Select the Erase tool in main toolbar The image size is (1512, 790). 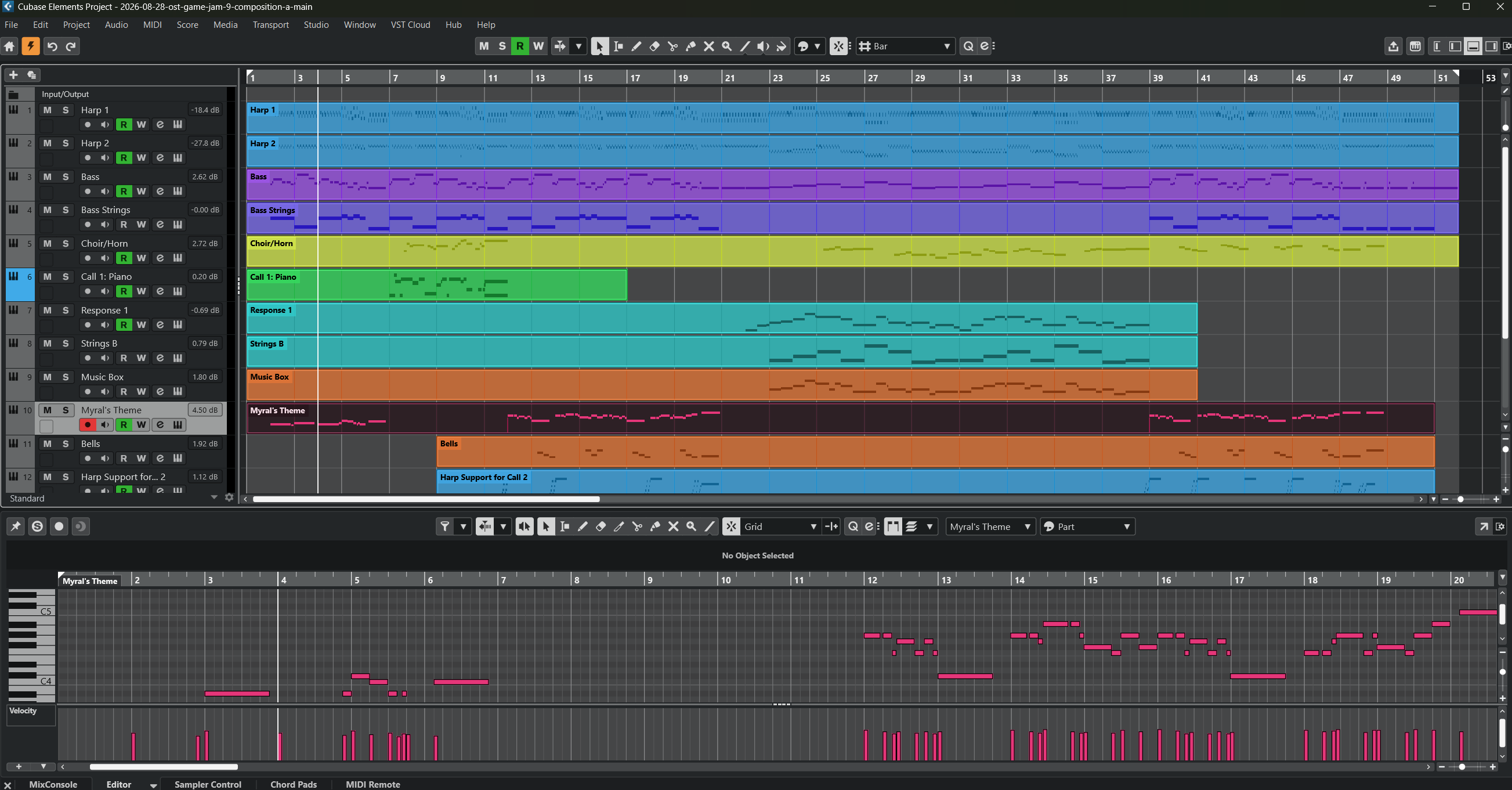pyautogui.click(x=654, y=46)
